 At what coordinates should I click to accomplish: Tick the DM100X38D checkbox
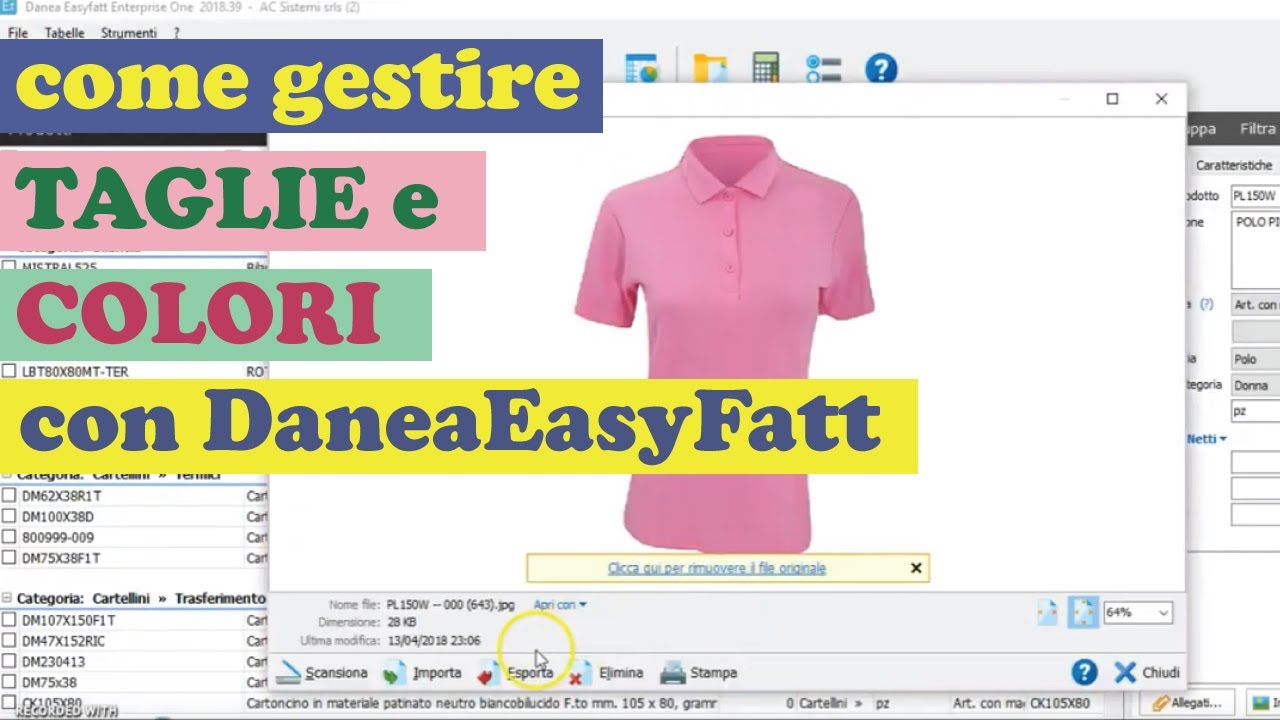tap(9, 517)
